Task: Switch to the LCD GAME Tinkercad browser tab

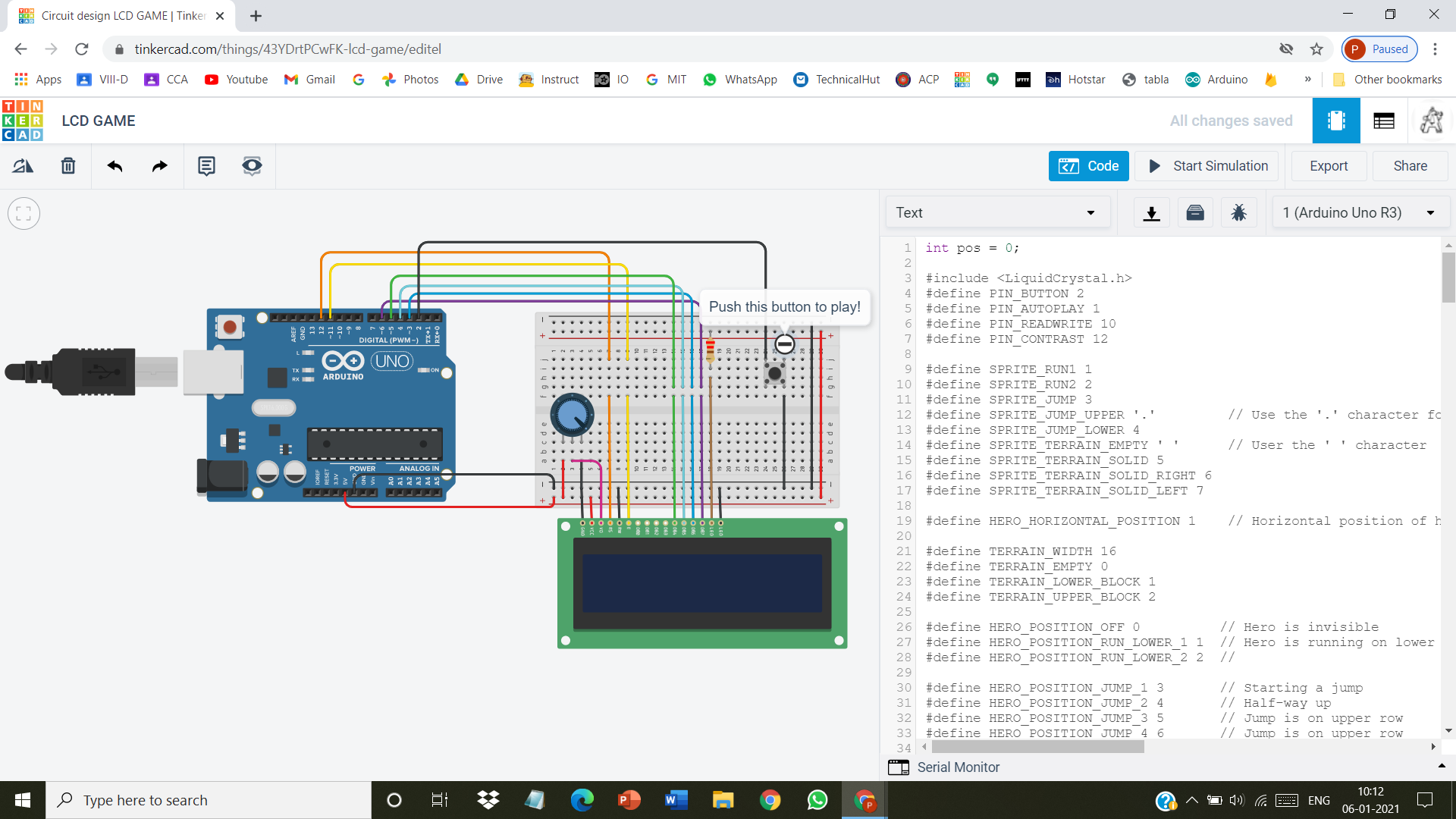Action: 114,15
